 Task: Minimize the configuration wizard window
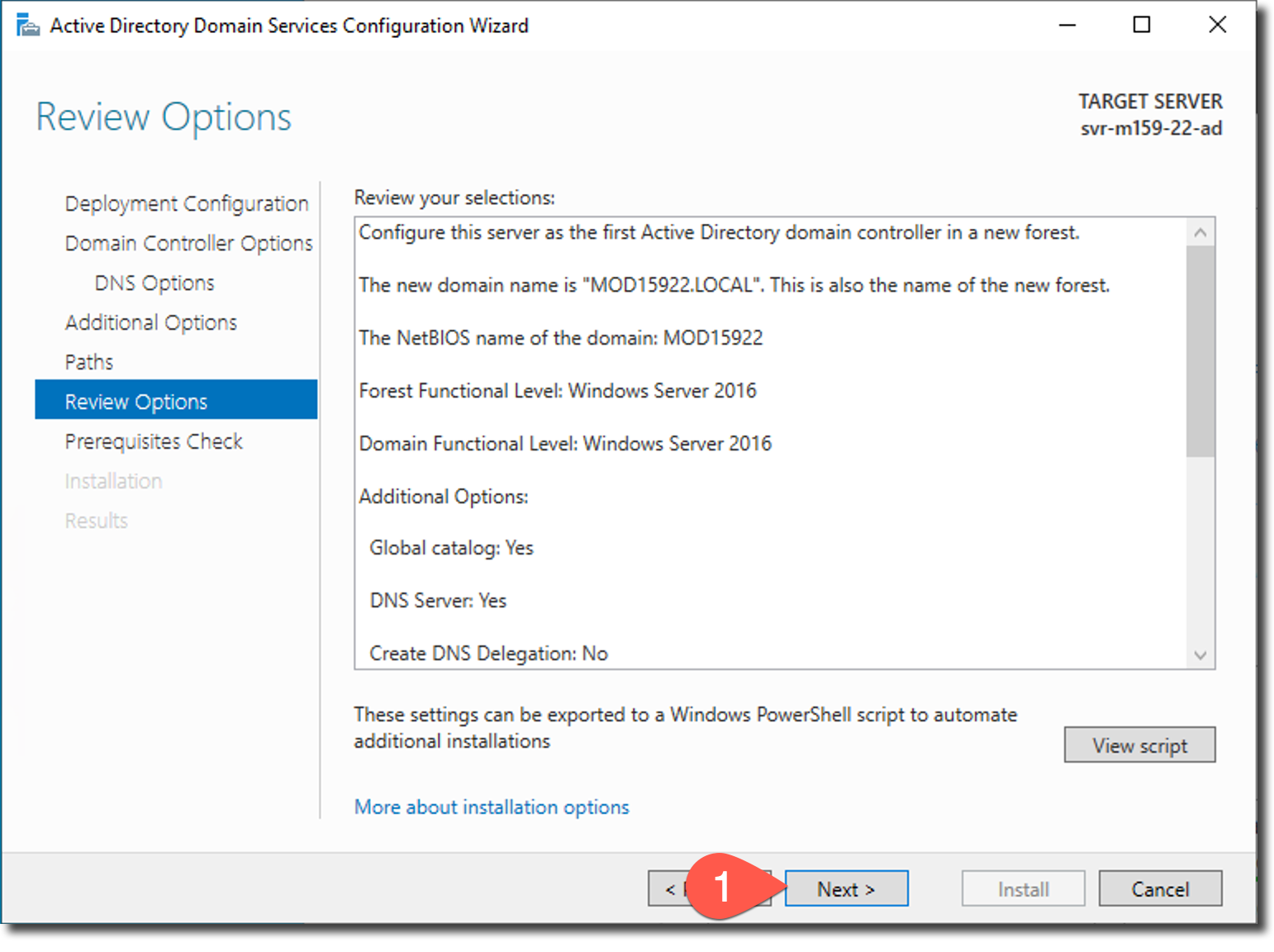[1067, 25]
